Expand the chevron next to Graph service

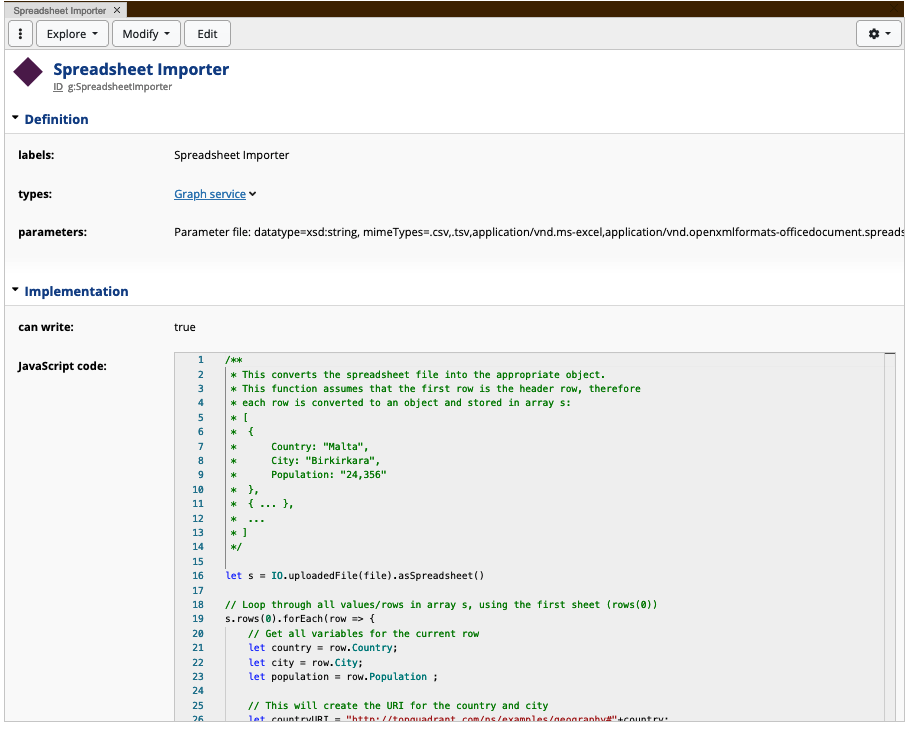pos(250,194)
